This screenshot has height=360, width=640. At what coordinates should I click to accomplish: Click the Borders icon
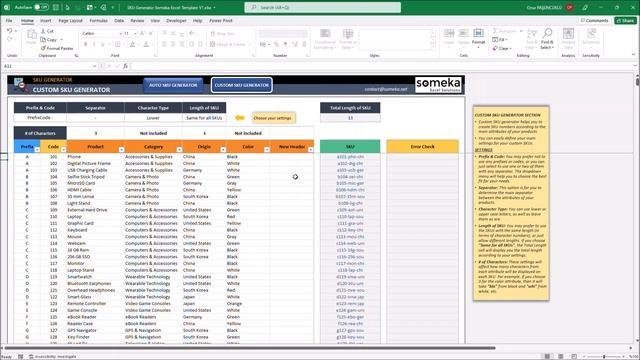point(117,44)
